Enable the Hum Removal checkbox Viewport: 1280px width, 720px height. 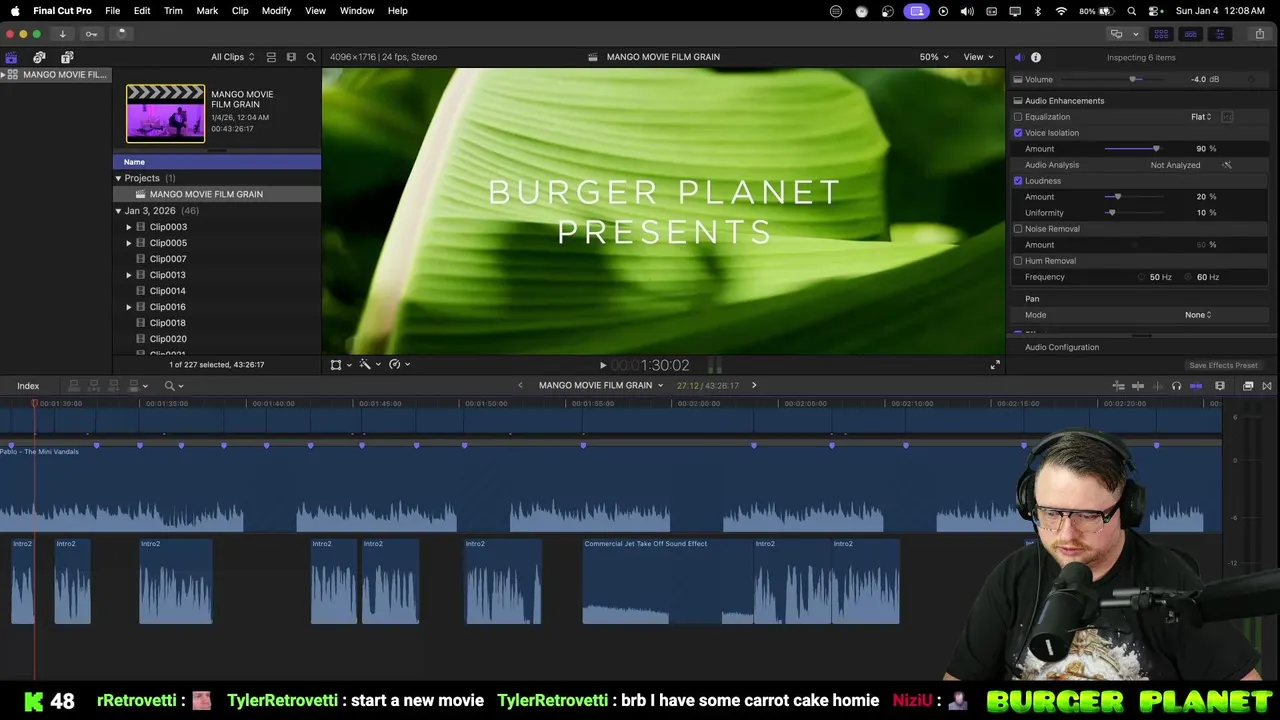click(1018, 261)
